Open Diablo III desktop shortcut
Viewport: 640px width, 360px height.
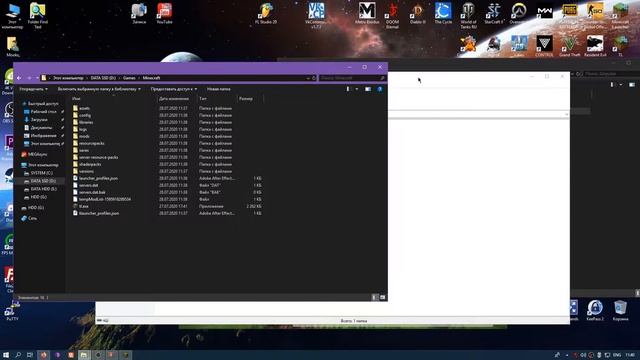coord(418,13)
